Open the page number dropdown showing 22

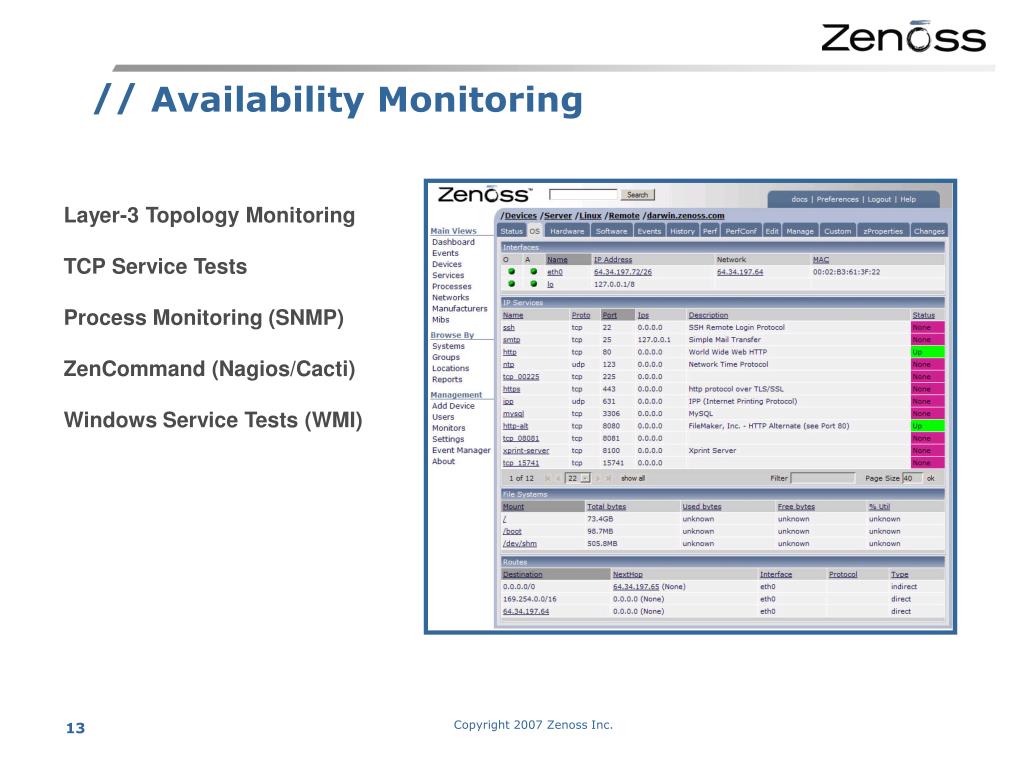[578, 479]
